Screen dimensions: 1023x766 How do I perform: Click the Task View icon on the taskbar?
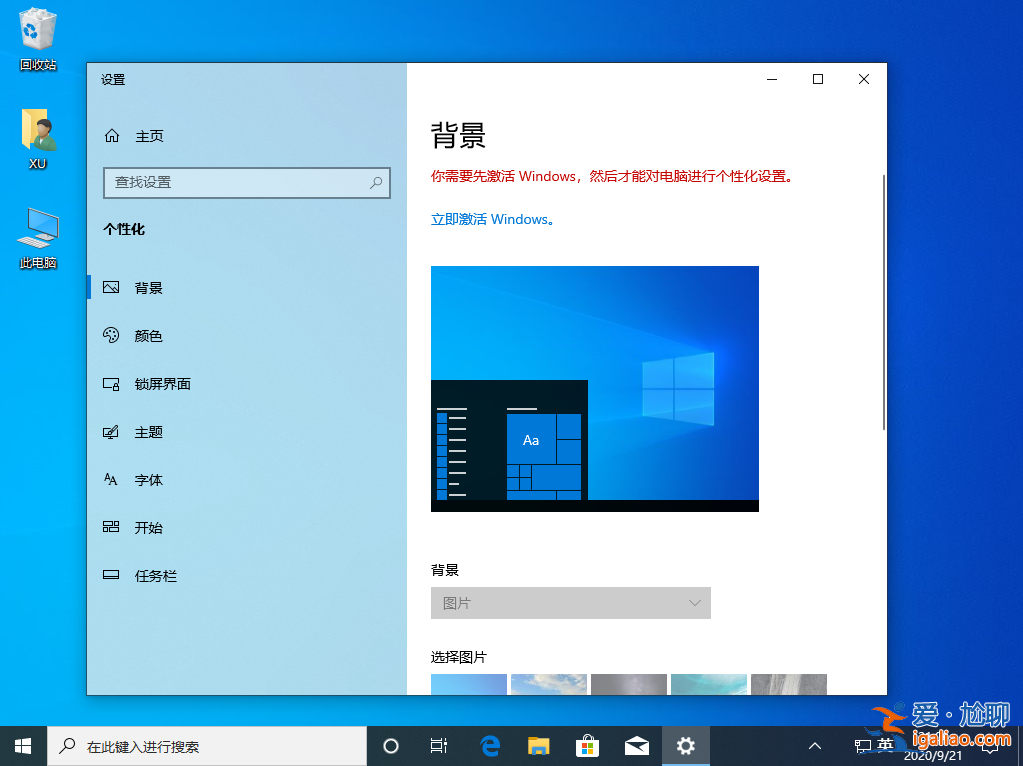coord(440,745)
